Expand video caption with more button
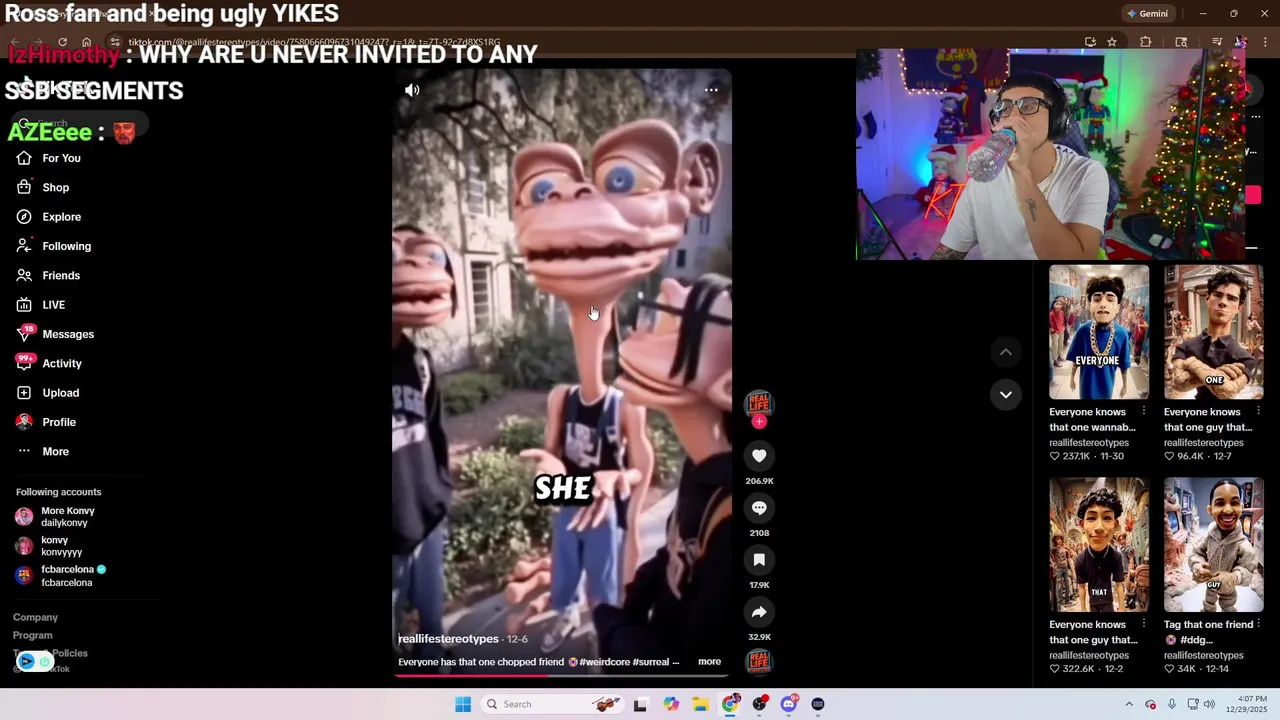The image size is (1280, 720). (709, 661)
